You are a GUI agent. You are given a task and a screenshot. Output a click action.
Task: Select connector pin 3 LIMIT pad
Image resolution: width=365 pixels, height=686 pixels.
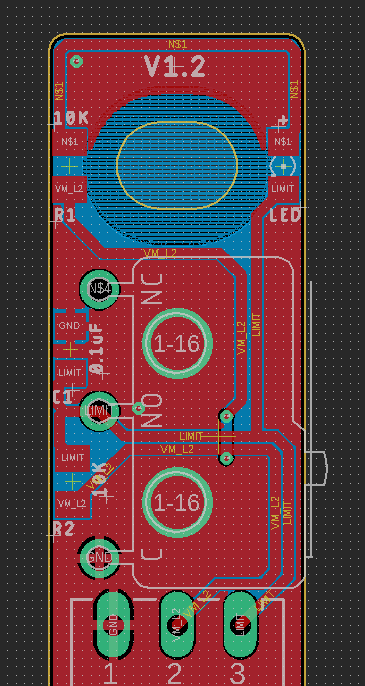(x=241, y=625)
